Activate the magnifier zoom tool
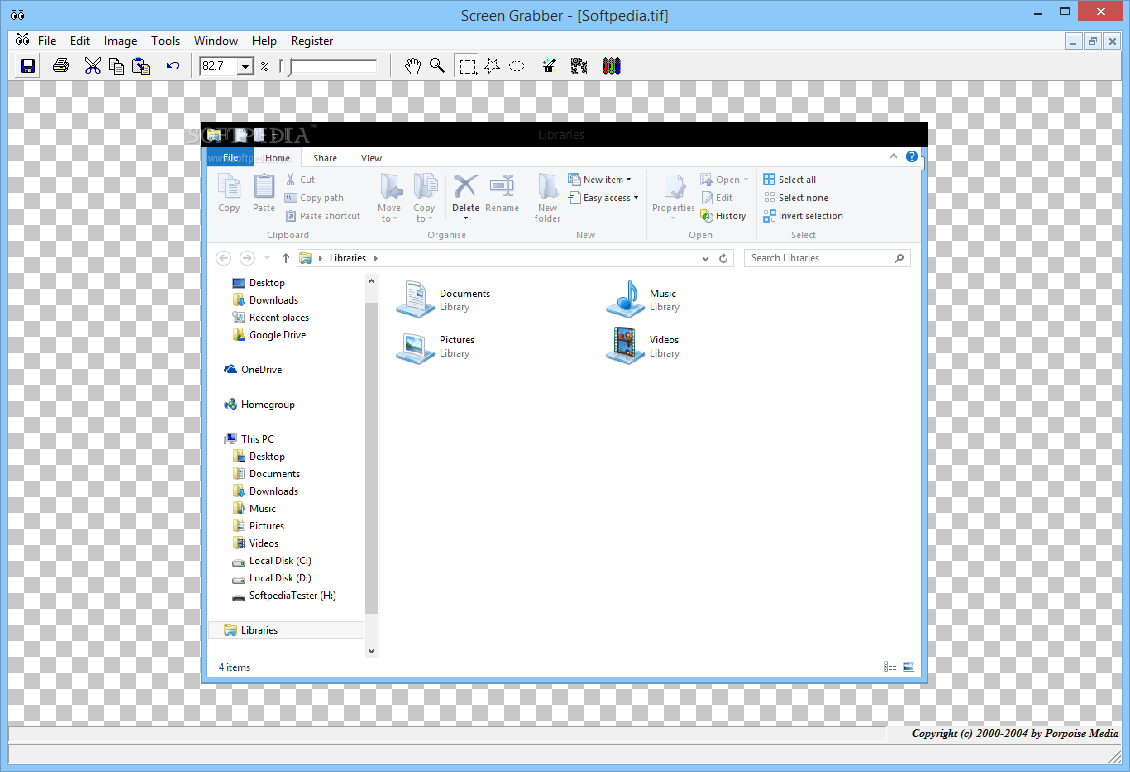Image resolution: width=1130 pixels, height=772 pixels. coord(438,66)
